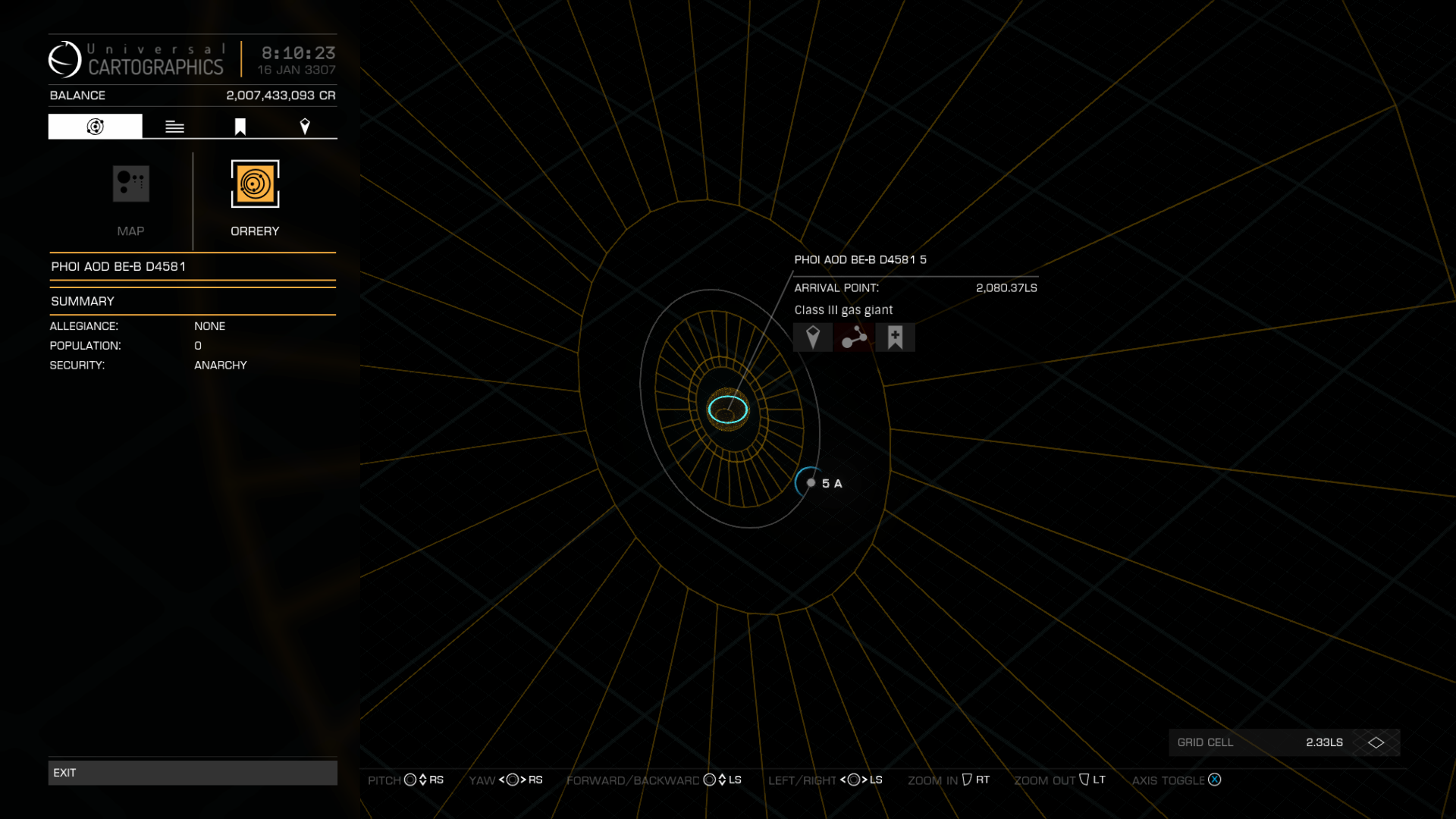This screenshot has width=1456, height=819.
Task: Open the bookmarks tab
Action: click(240, 127)
